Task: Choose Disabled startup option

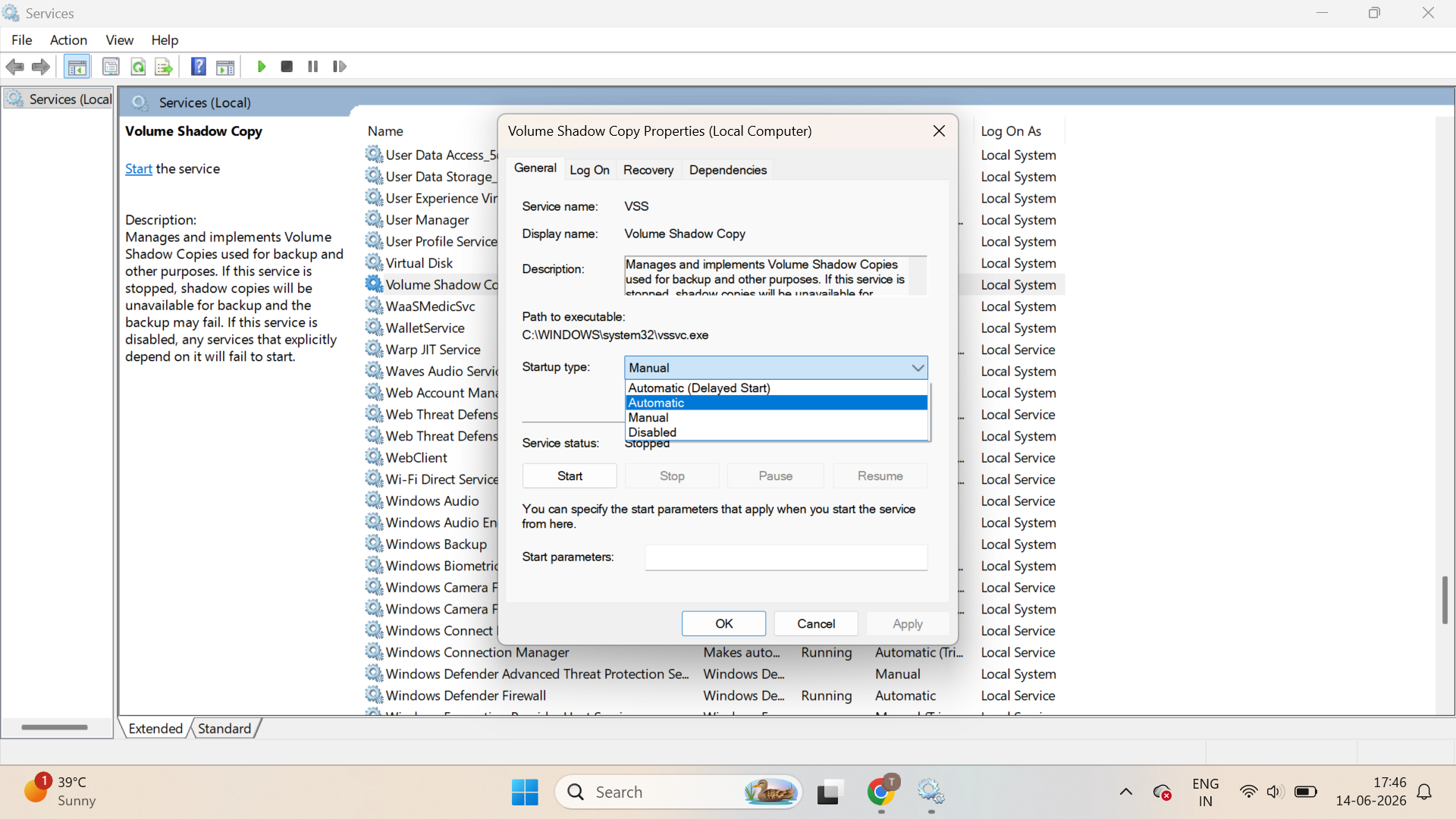Action: point(777,432)
